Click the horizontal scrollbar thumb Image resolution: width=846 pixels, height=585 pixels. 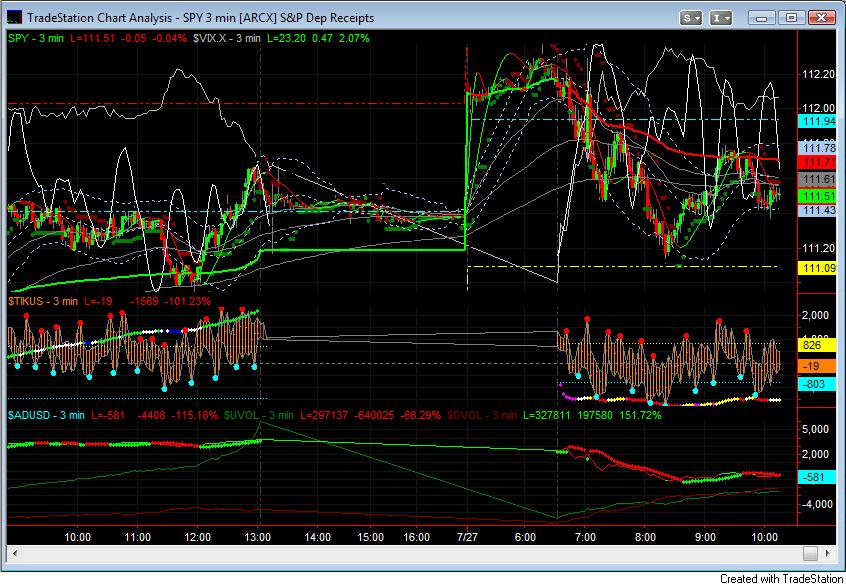point(810,553)
